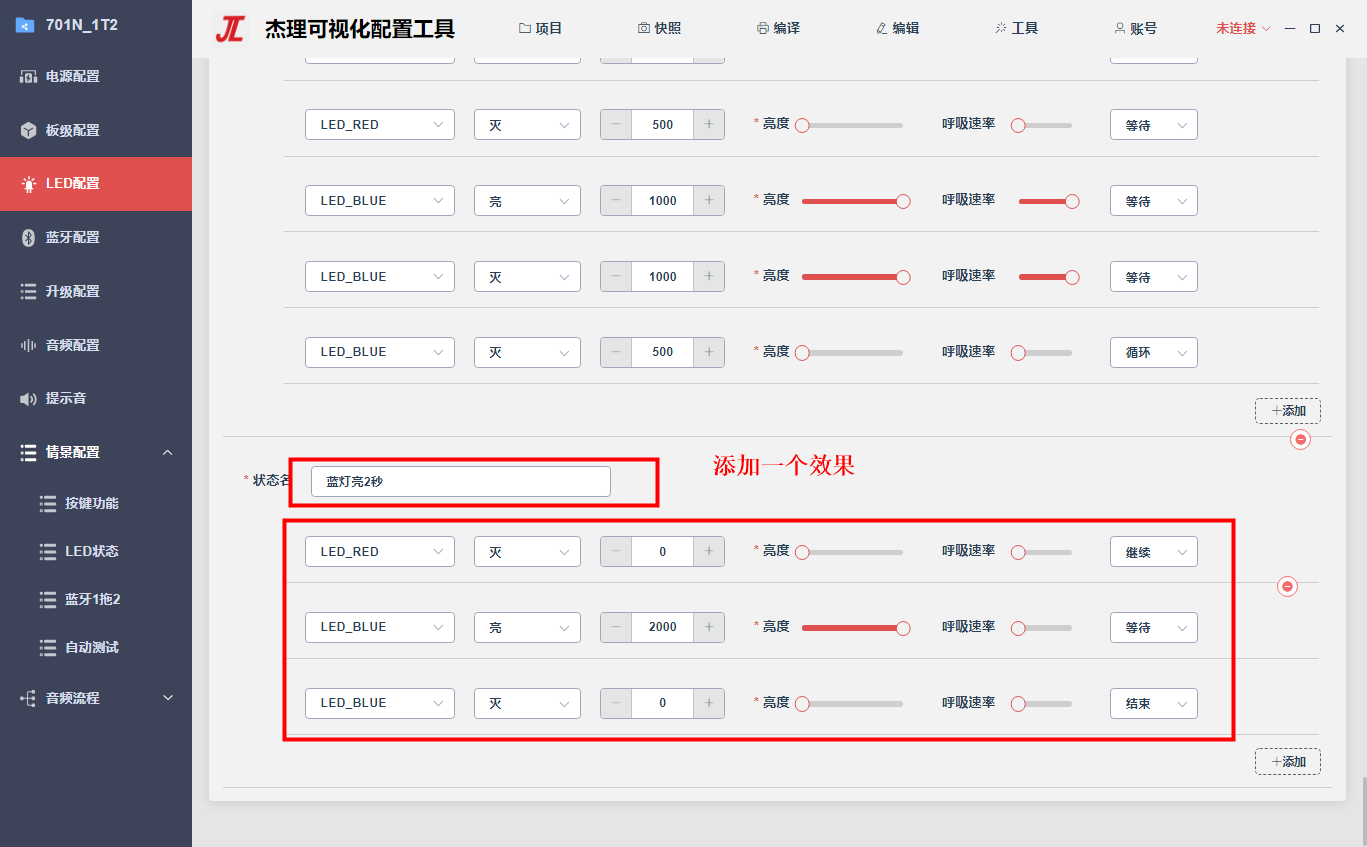This screenshot has width=1367, height=847.
Task: Click the red remove icon below the upper 添加 button
Action: tap(1300, 440)
